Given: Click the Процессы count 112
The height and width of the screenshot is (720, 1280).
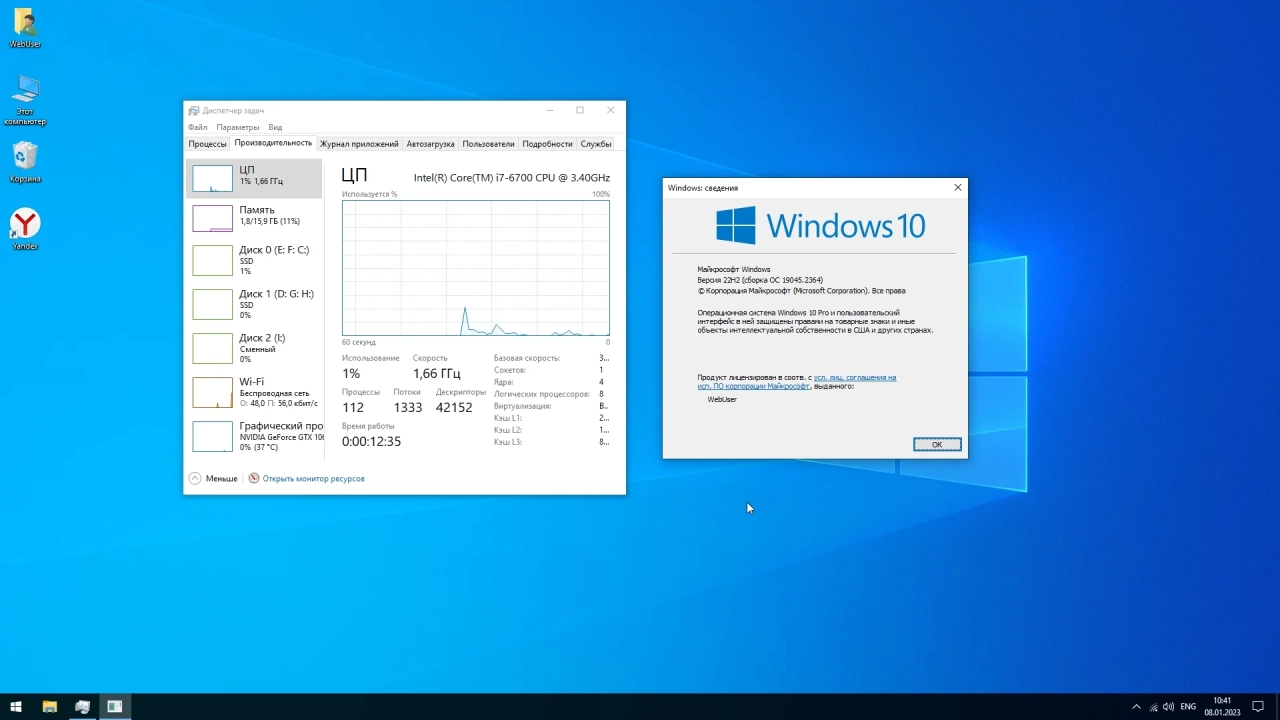Looking at the screenshot, I should point(353,407).
